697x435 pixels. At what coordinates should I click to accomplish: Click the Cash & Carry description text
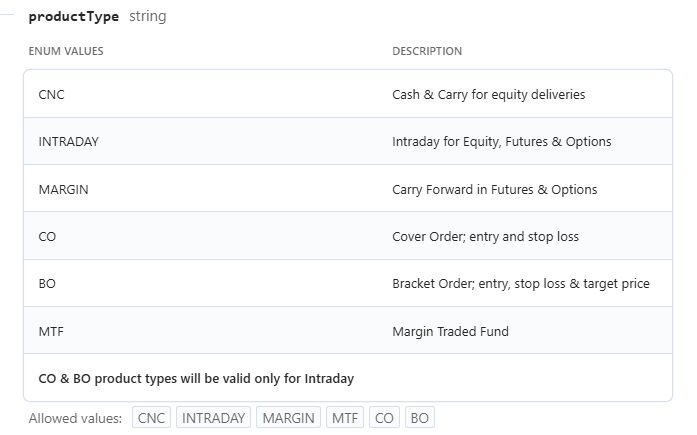[489, 94]
